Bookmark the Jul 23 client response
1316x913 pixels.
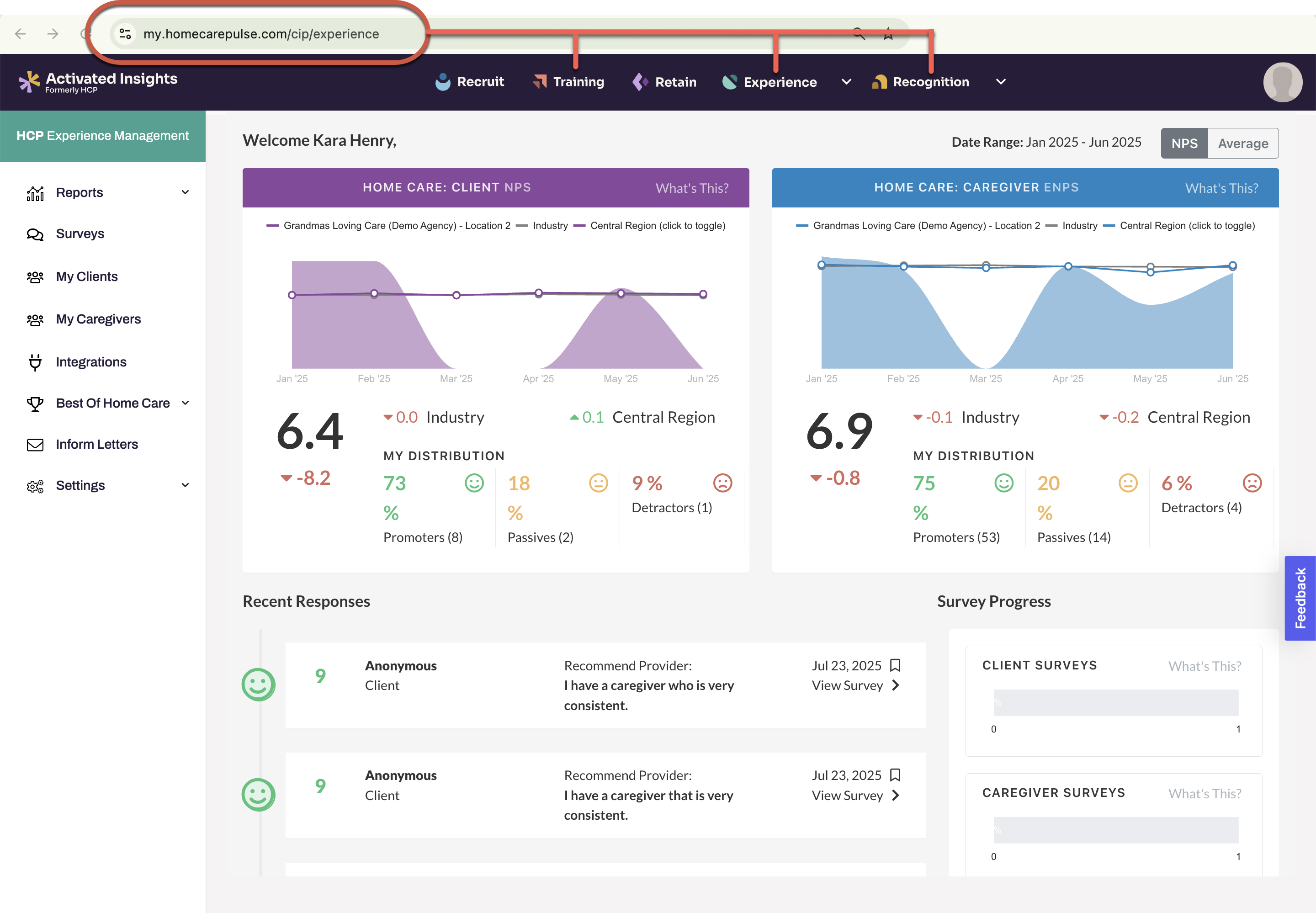(895, 665)
